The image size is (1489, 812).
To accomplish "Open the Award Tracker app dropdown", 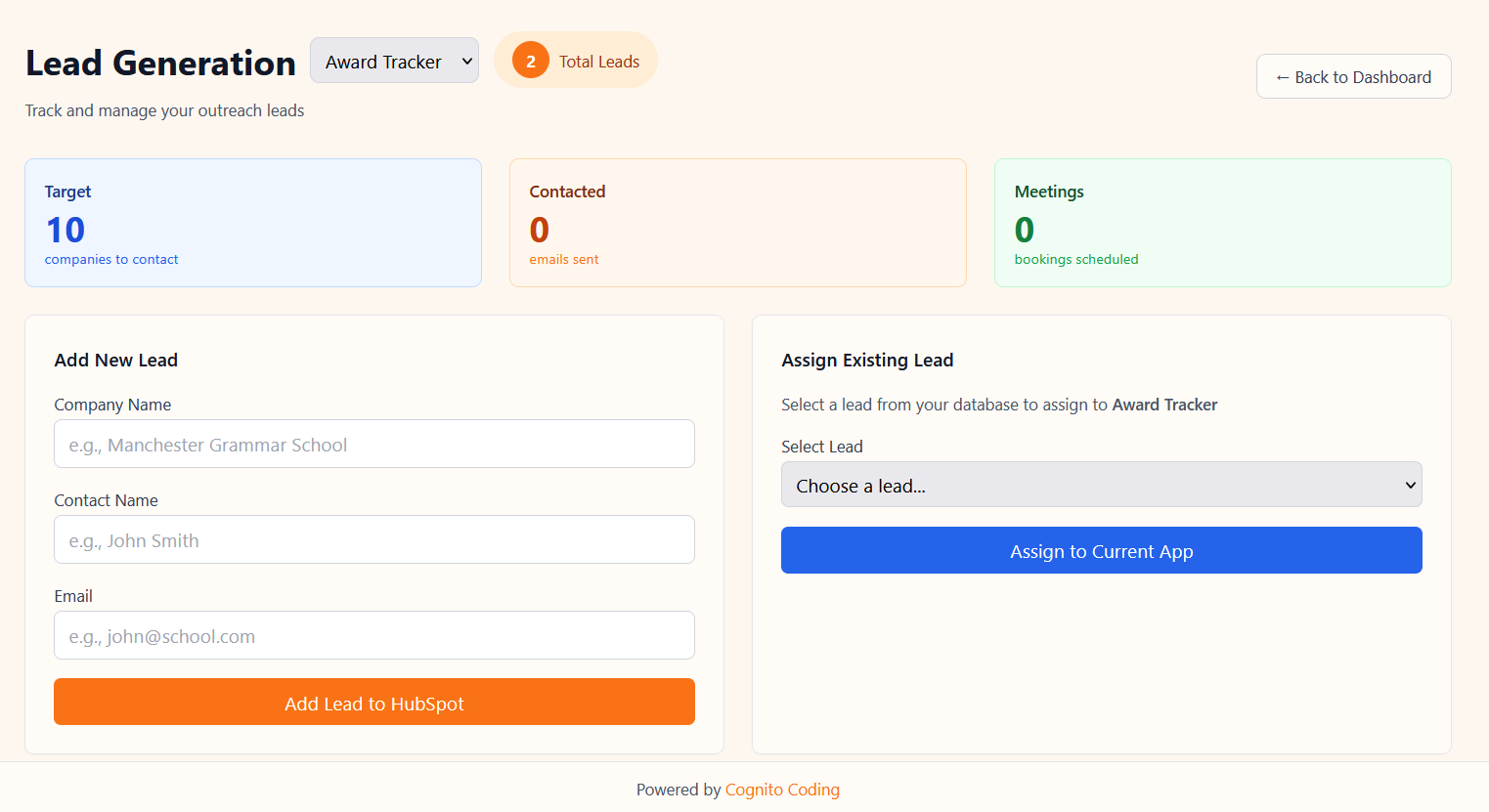I will tap(394, 61).
